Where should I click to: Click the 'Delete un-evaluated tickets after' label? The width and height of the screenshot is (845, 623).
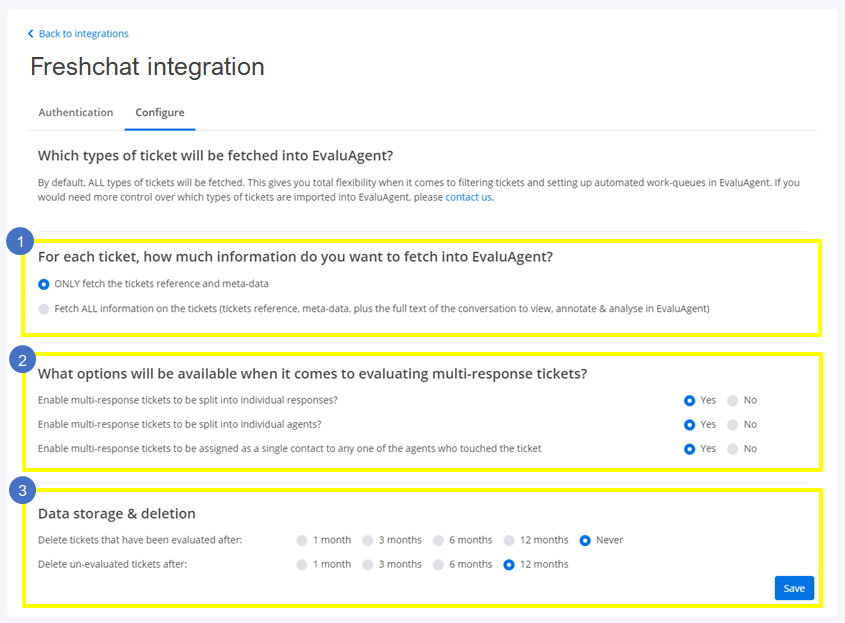coord(113,564)
